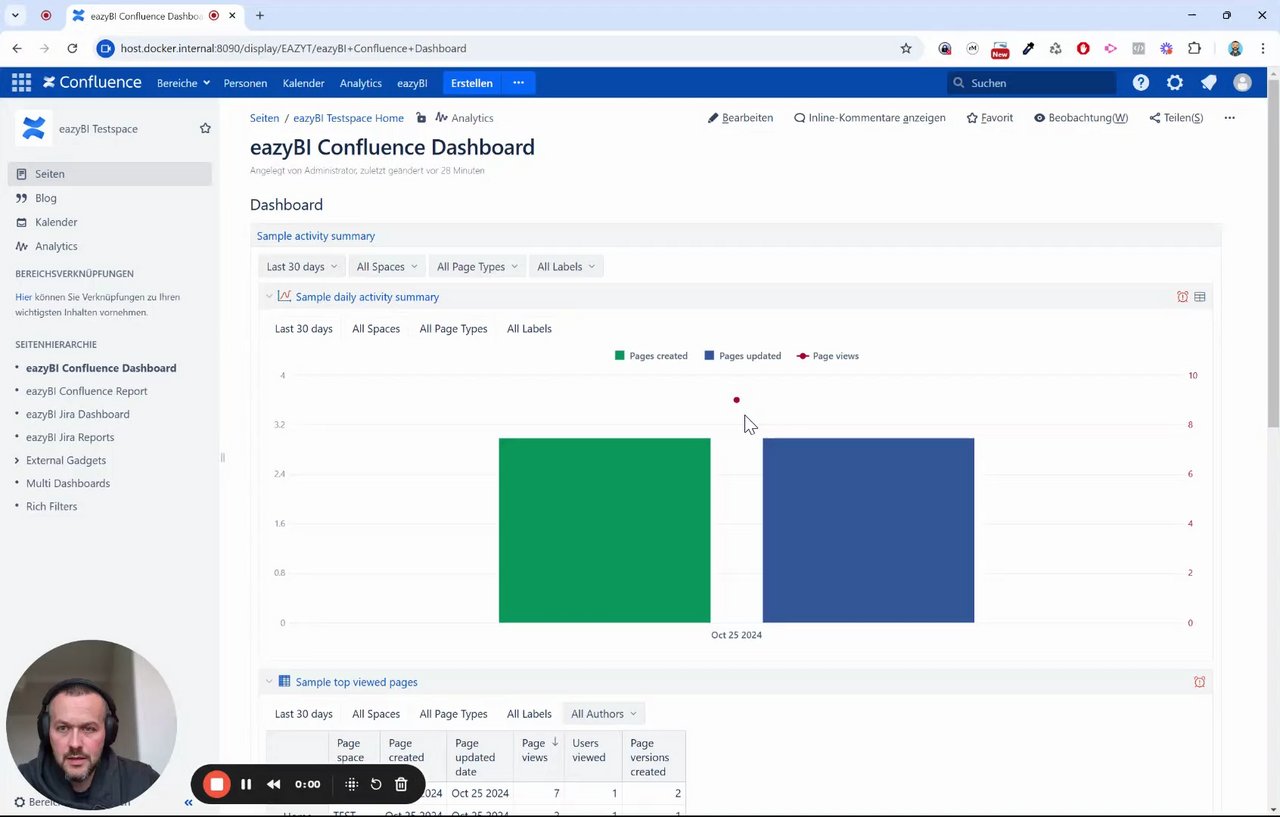
Task: Open the Sample activity summary dashboard link
Action: (x=316, y=236)
